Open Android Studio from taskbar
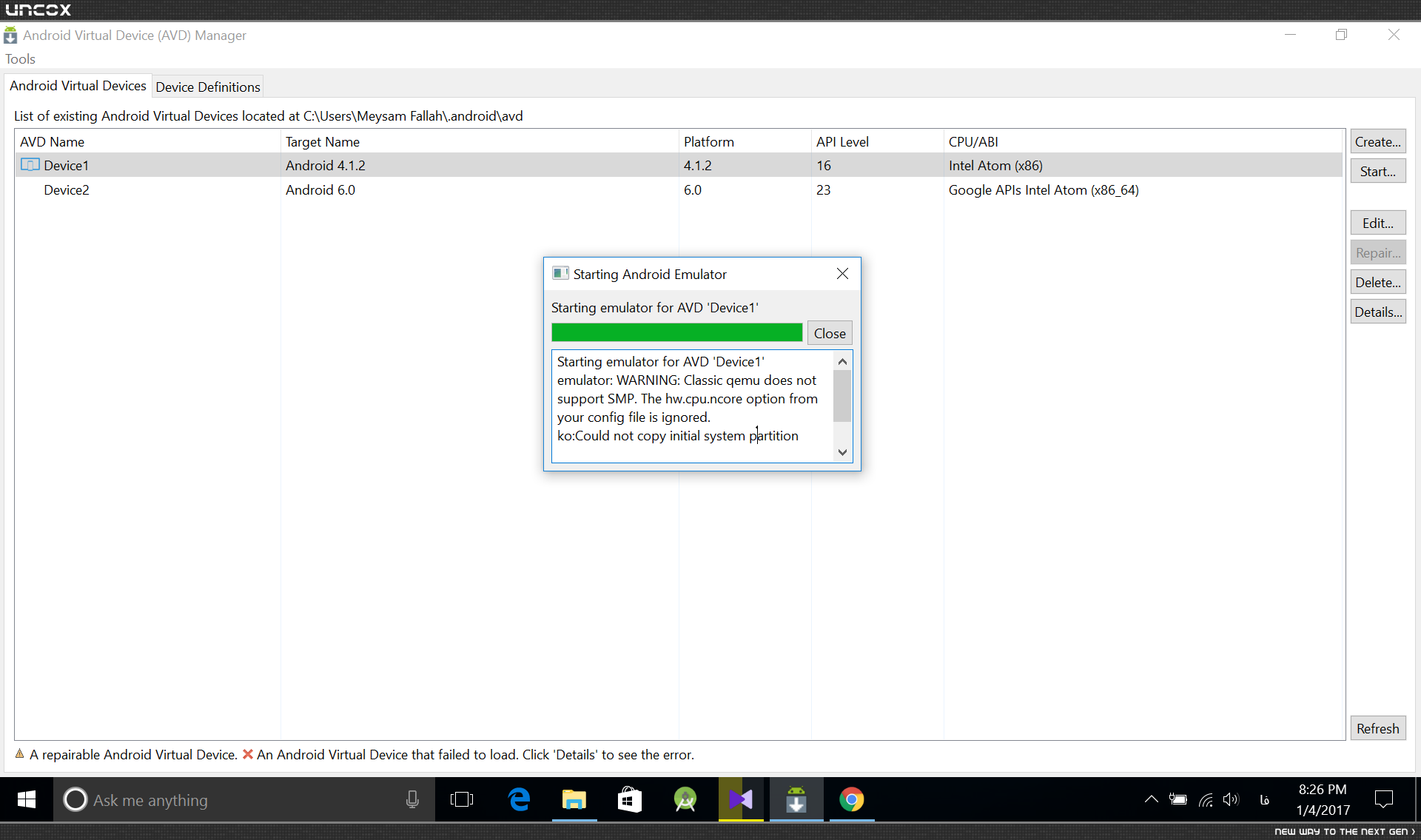The image size is (1421, 840). [x=685, y=799]
